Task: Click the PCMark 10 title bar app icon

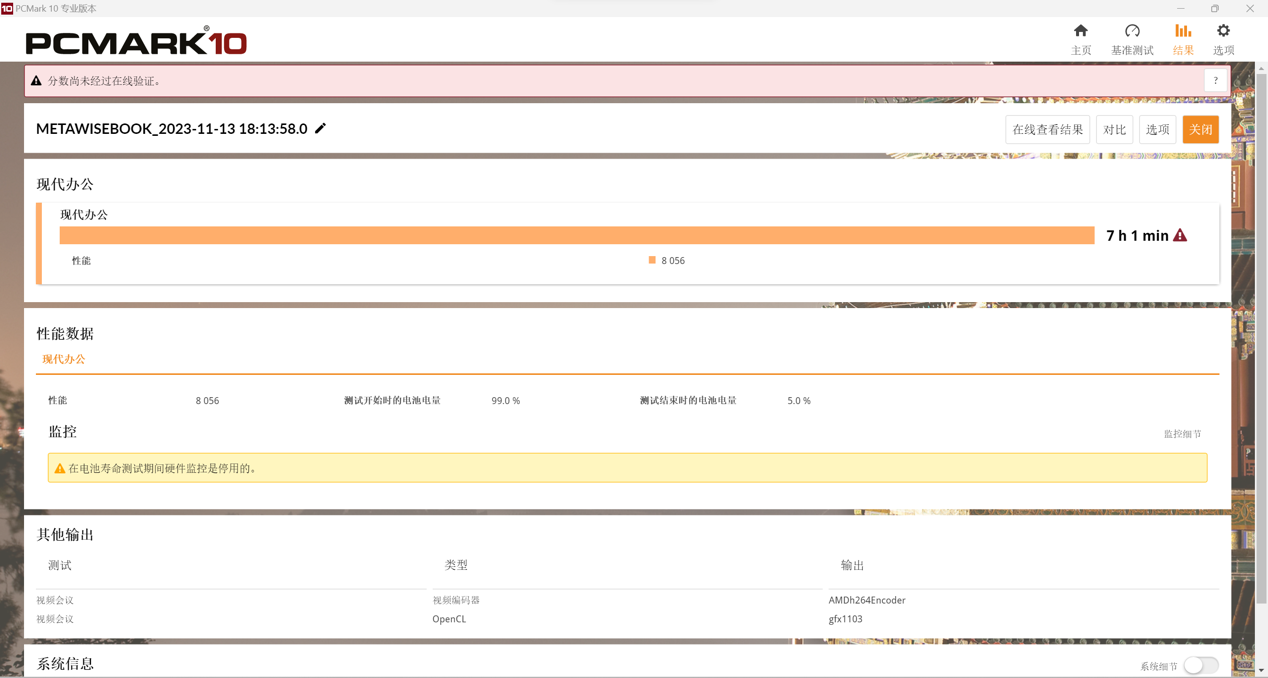Action: [x=7, y=8]
